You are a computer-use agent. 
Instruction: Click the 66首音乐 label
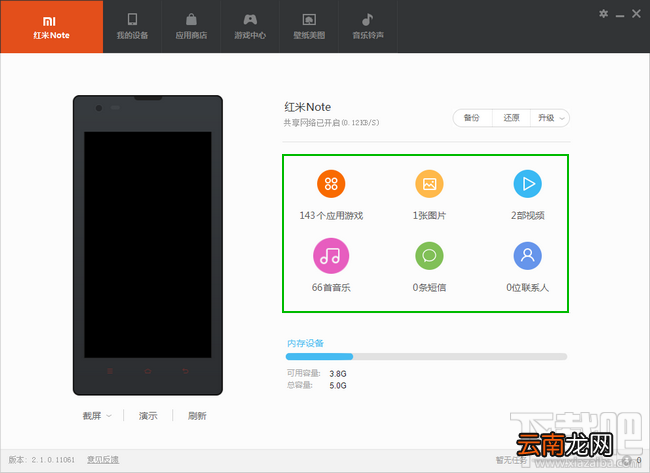pyautogui.click(x=331, y=287)
